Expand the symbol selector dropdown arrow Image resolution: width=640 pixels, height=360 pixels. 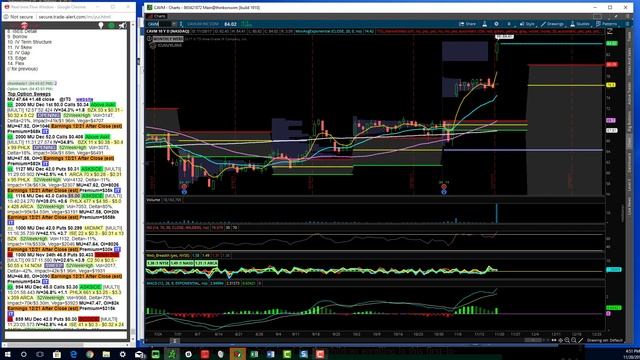(174, 24)
